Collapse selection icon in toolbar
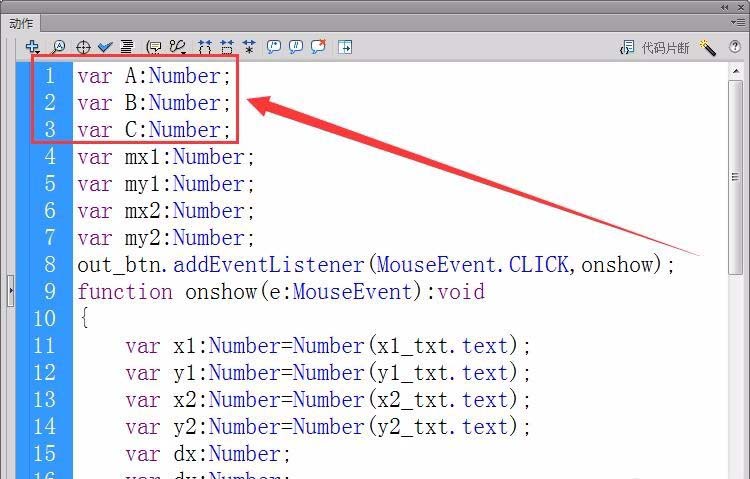 tap(227, 47)
